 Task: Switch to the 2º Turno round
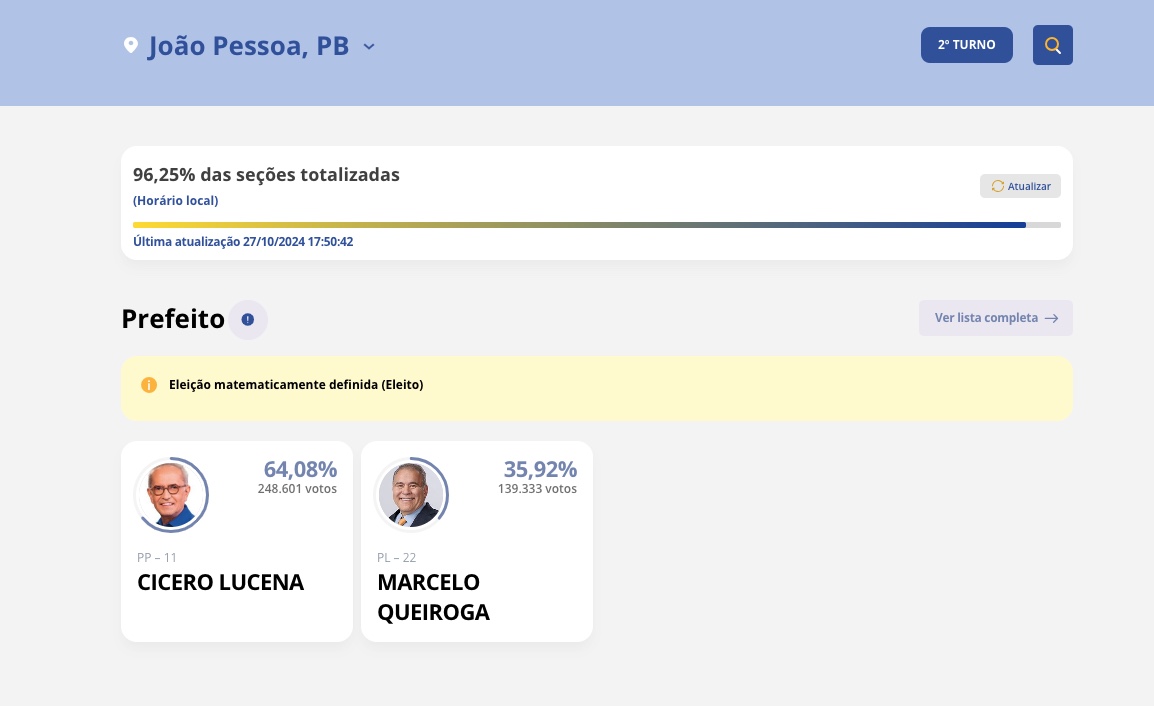point(966,45)
